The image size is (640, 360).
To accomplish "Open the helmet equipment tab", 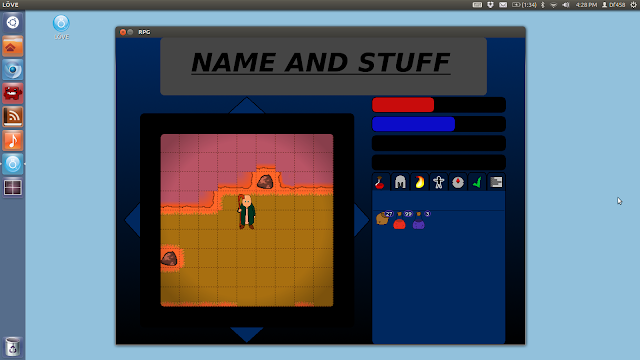I will tap(400, 182).
